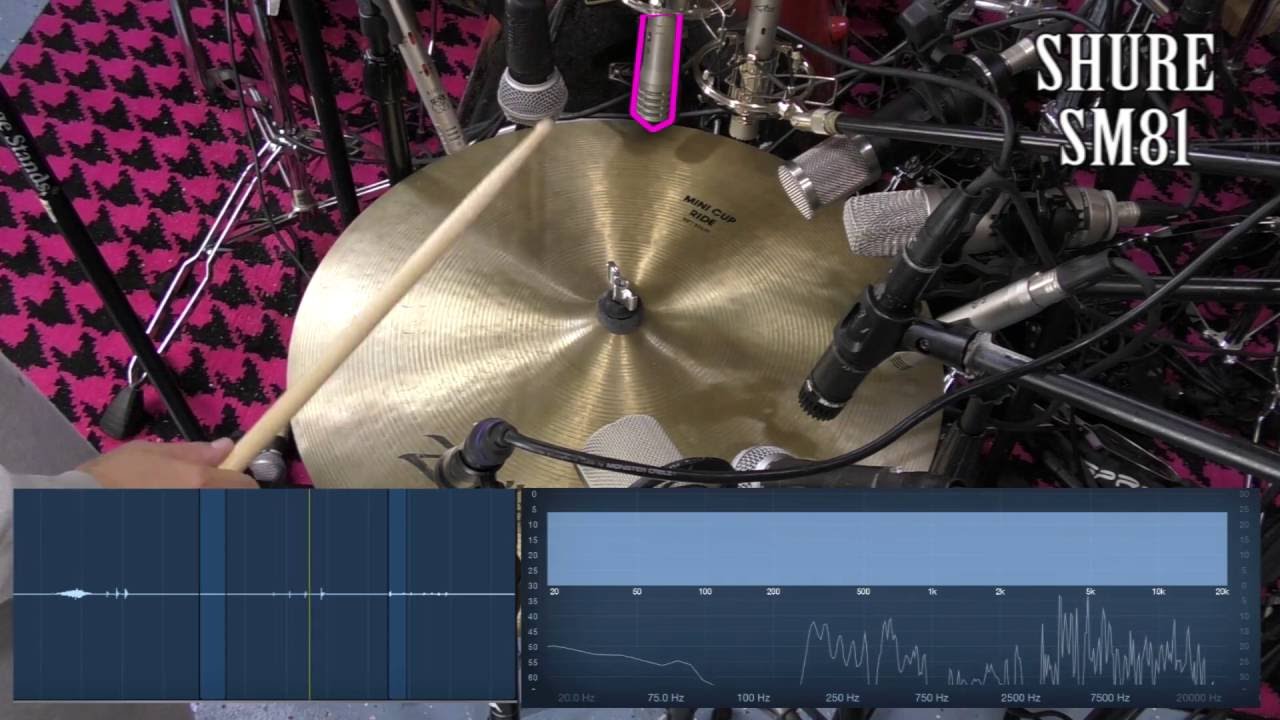Click the '250 Hz' frequency label
This screenshot has width=1280, height=720.
pos(842,698)
